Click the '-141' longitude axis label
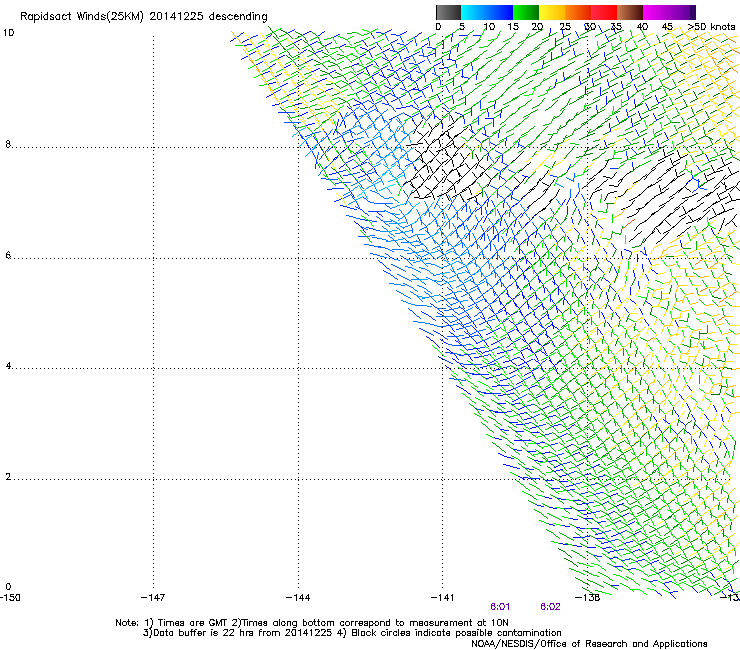Viewport: 740px width, 650px height. tap(443, 598)
